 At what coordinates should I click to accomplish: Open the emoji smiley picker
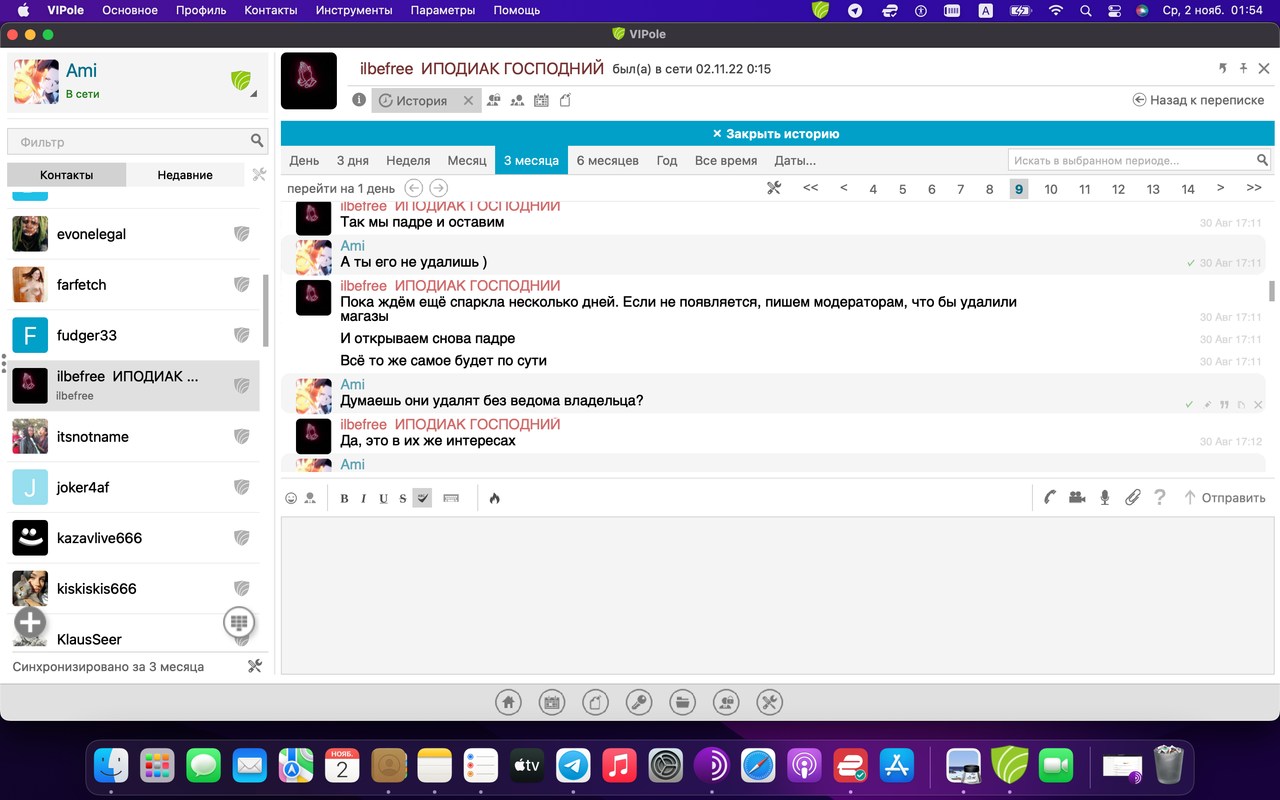291,498
